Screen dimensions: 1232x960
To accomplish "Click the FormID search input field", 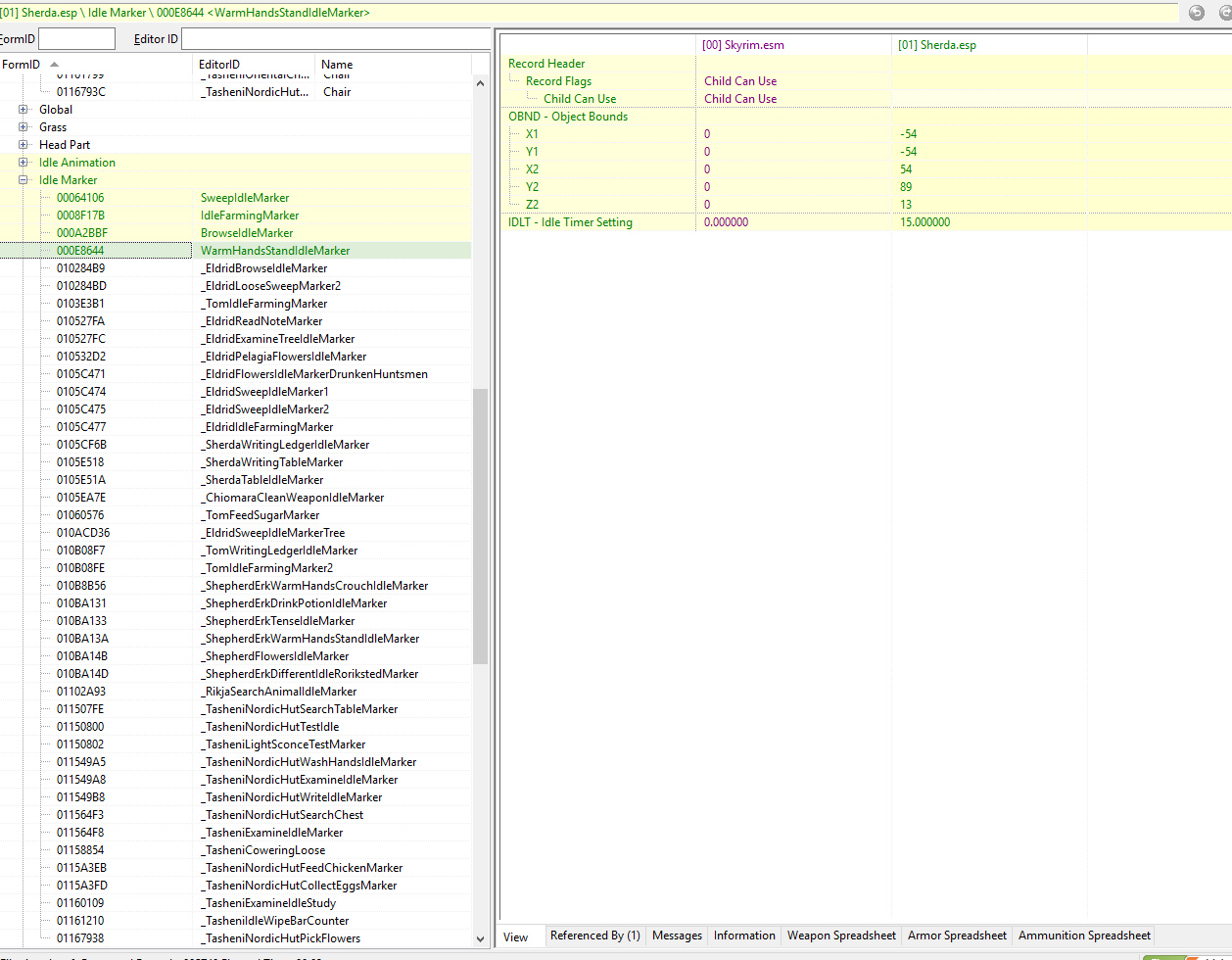I will (x=76, y=39).
